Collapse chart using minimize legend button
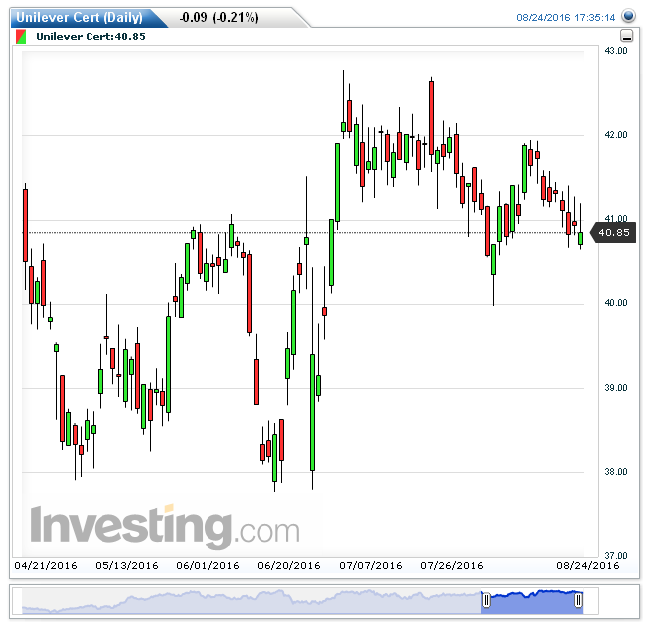 pyautogui.click(x=626, y=36)
